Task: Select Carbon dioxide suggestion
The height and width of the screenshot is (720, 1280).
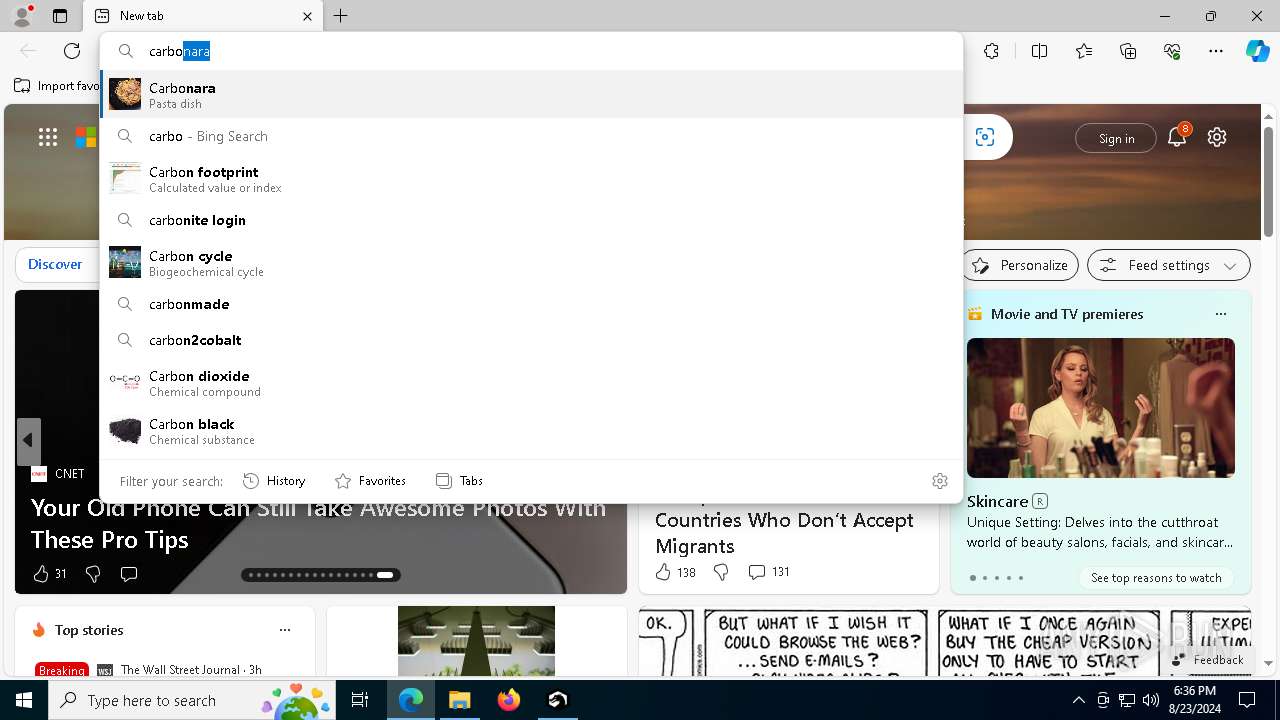Action: 531,383
